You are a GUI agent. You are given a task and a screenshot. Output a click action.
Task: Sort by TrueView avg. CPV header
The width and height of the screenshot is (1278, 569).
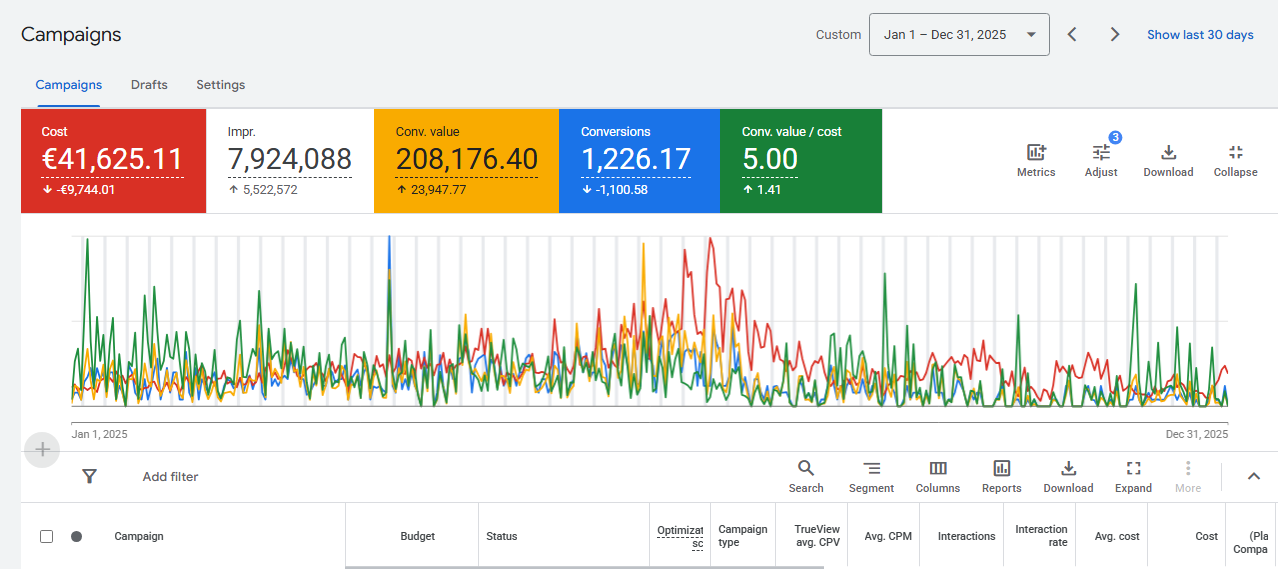pos(817,536)
